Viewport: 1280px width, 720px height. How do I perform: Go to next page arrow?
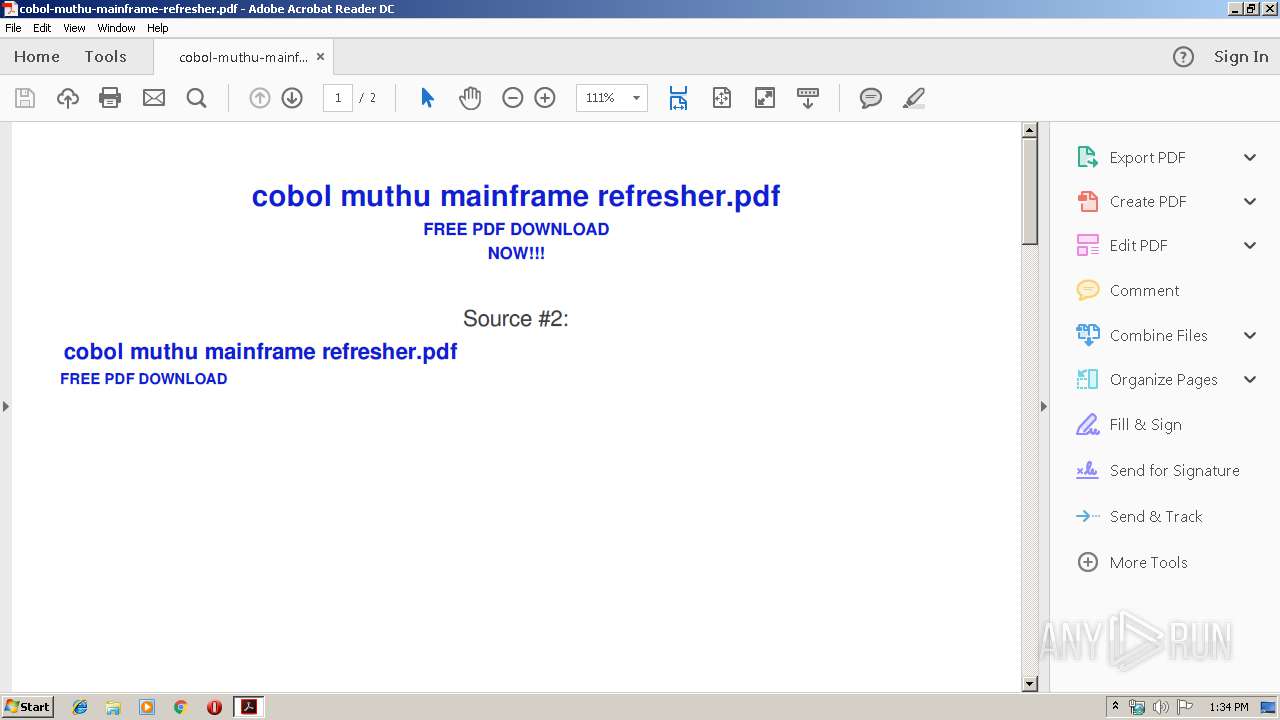292,98
